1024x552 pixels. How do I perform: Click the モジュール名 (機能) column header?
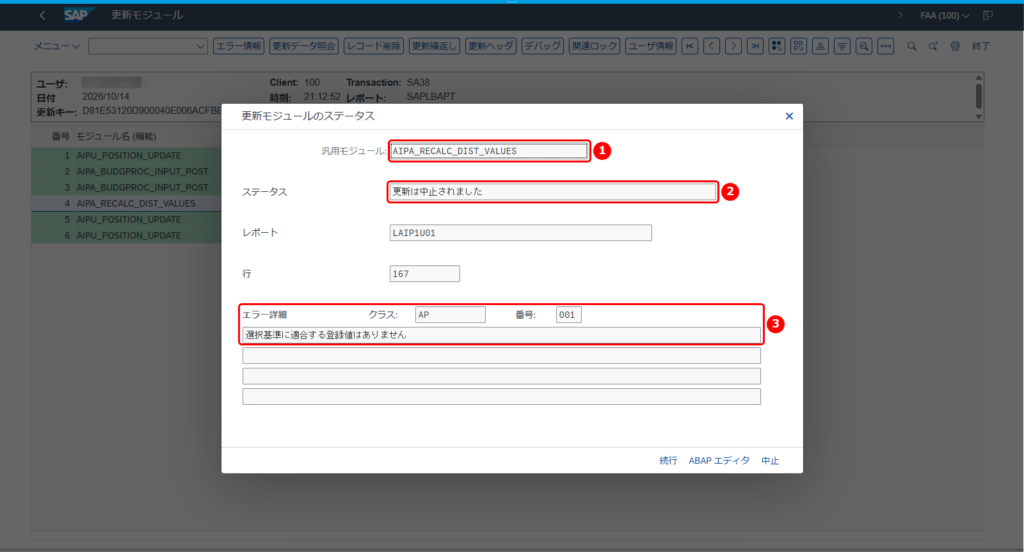(116, 137)
